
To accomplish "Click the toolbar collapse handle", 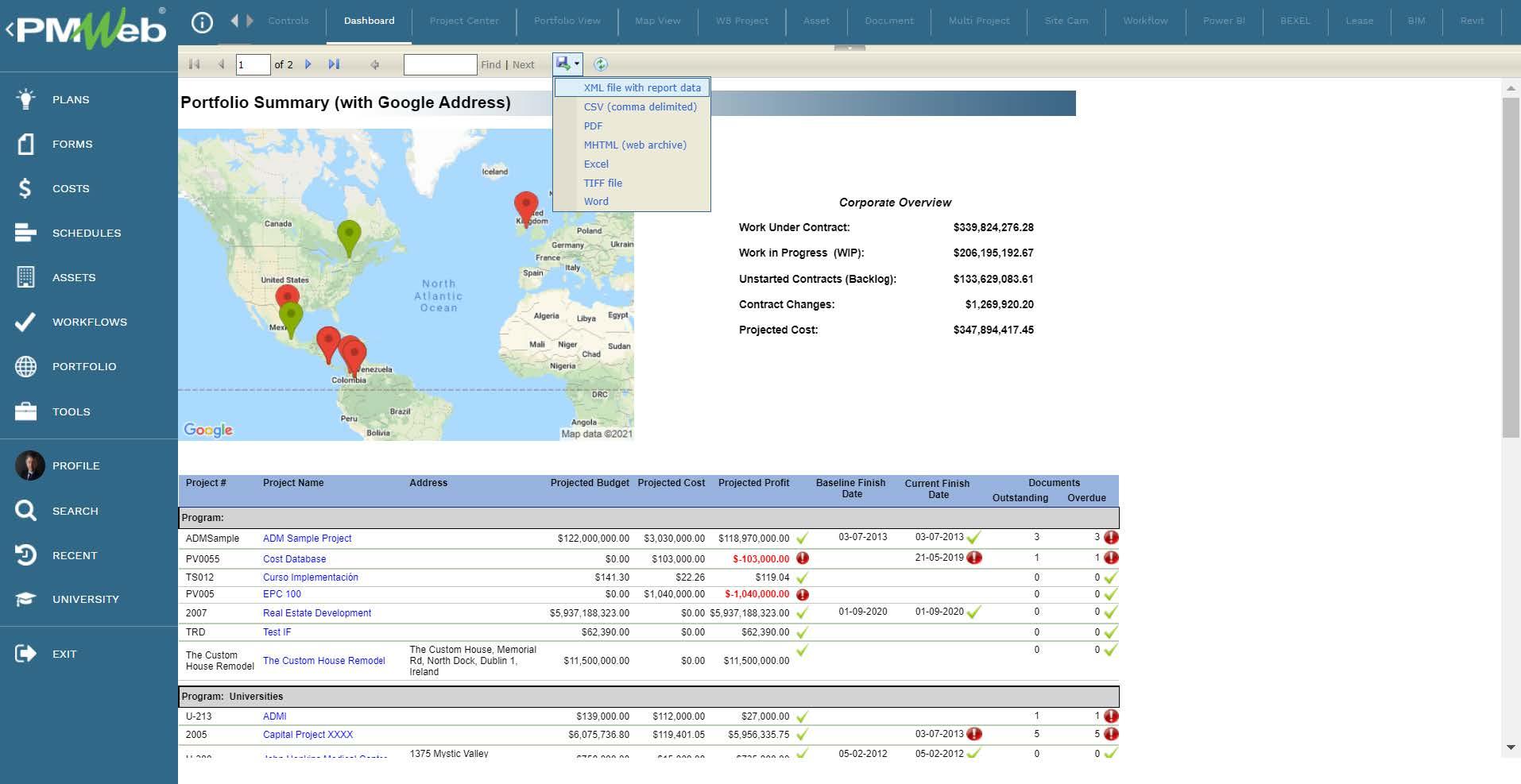I will point(850,48).
